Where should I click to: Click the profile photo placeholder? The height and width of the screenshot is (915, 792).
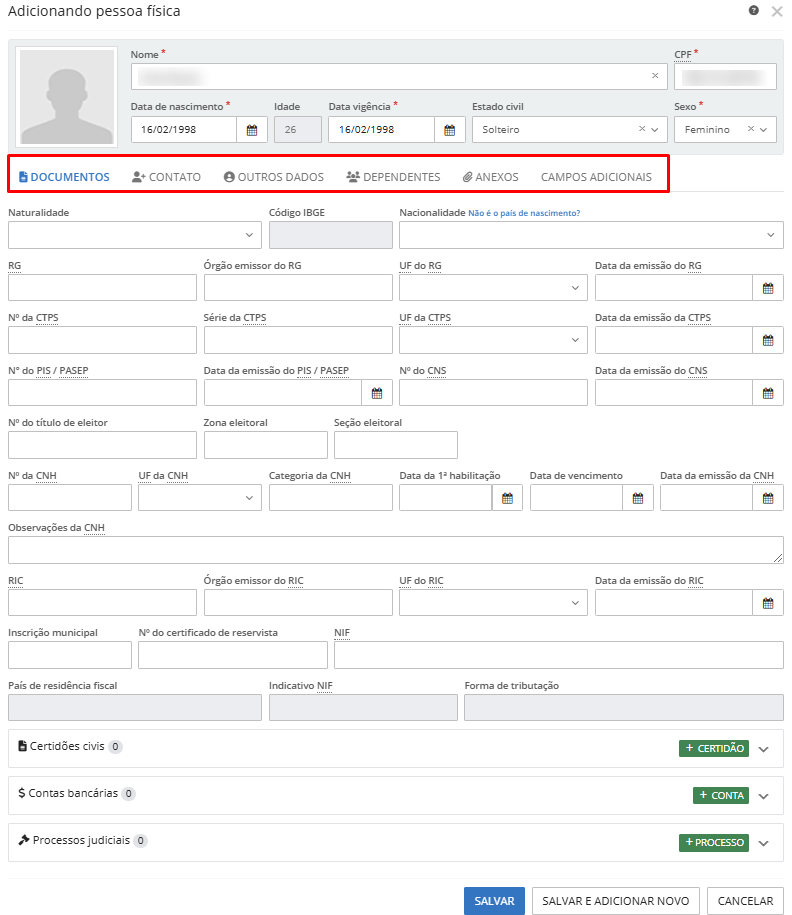click(67, 97)
